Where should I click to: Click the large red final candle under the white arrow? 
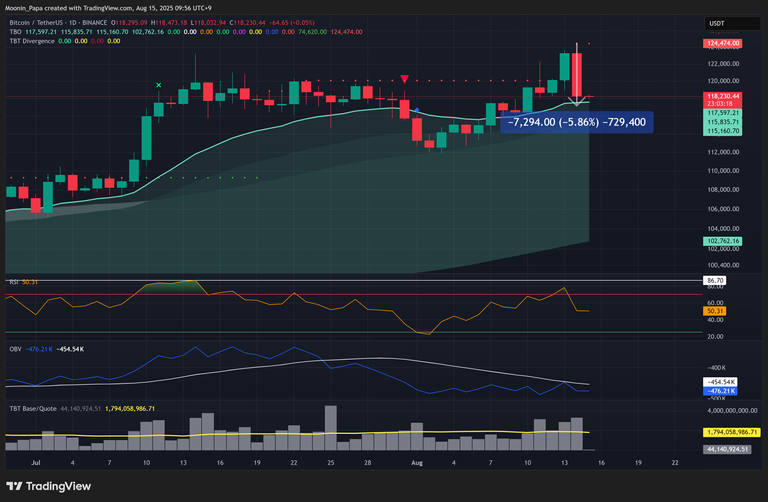[576, 75]
